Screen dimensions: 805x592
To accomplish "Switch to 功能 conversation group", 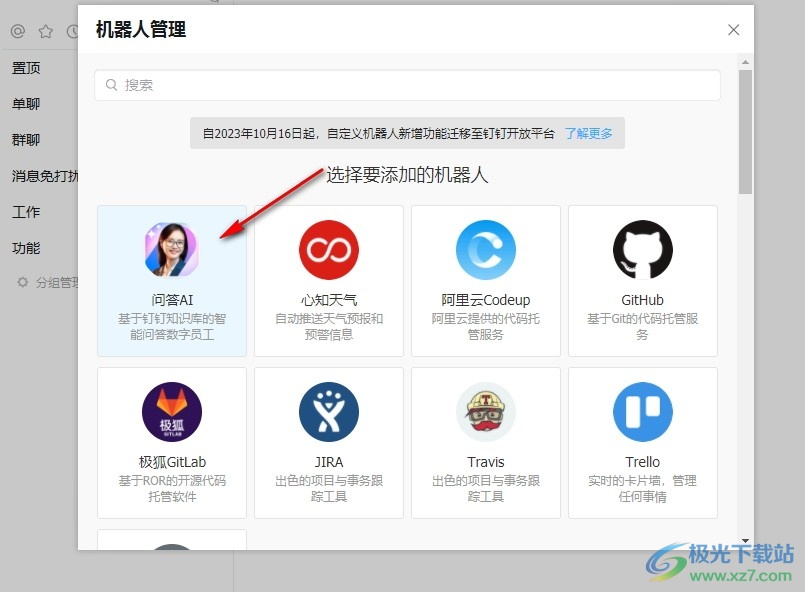I will [x=26, y=248].
